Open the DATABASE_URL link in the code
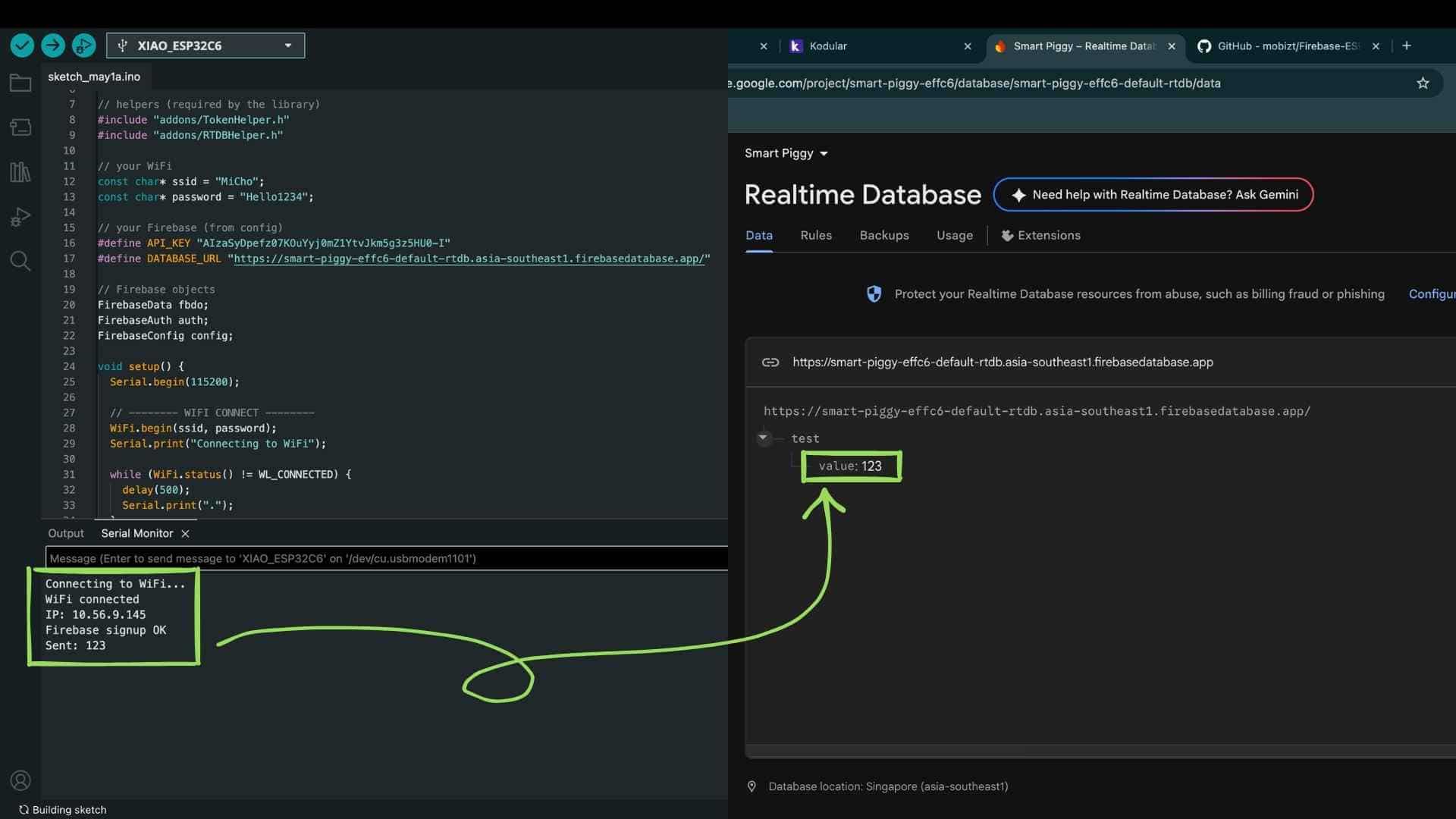 point(469,259)
